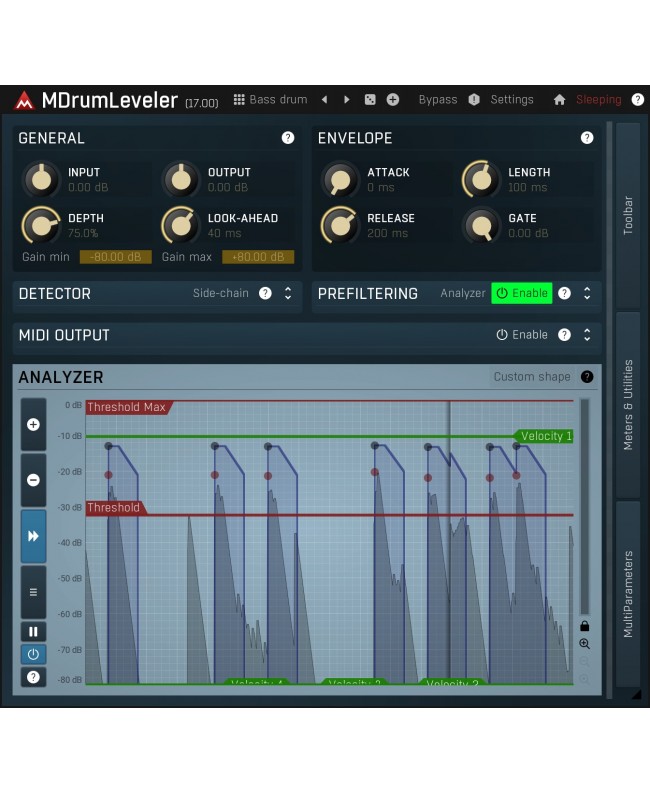The height and width of the screenshot is (794, 650).
Task: Click the analyzer vertical level scrollbar
Action: (585, 507)
